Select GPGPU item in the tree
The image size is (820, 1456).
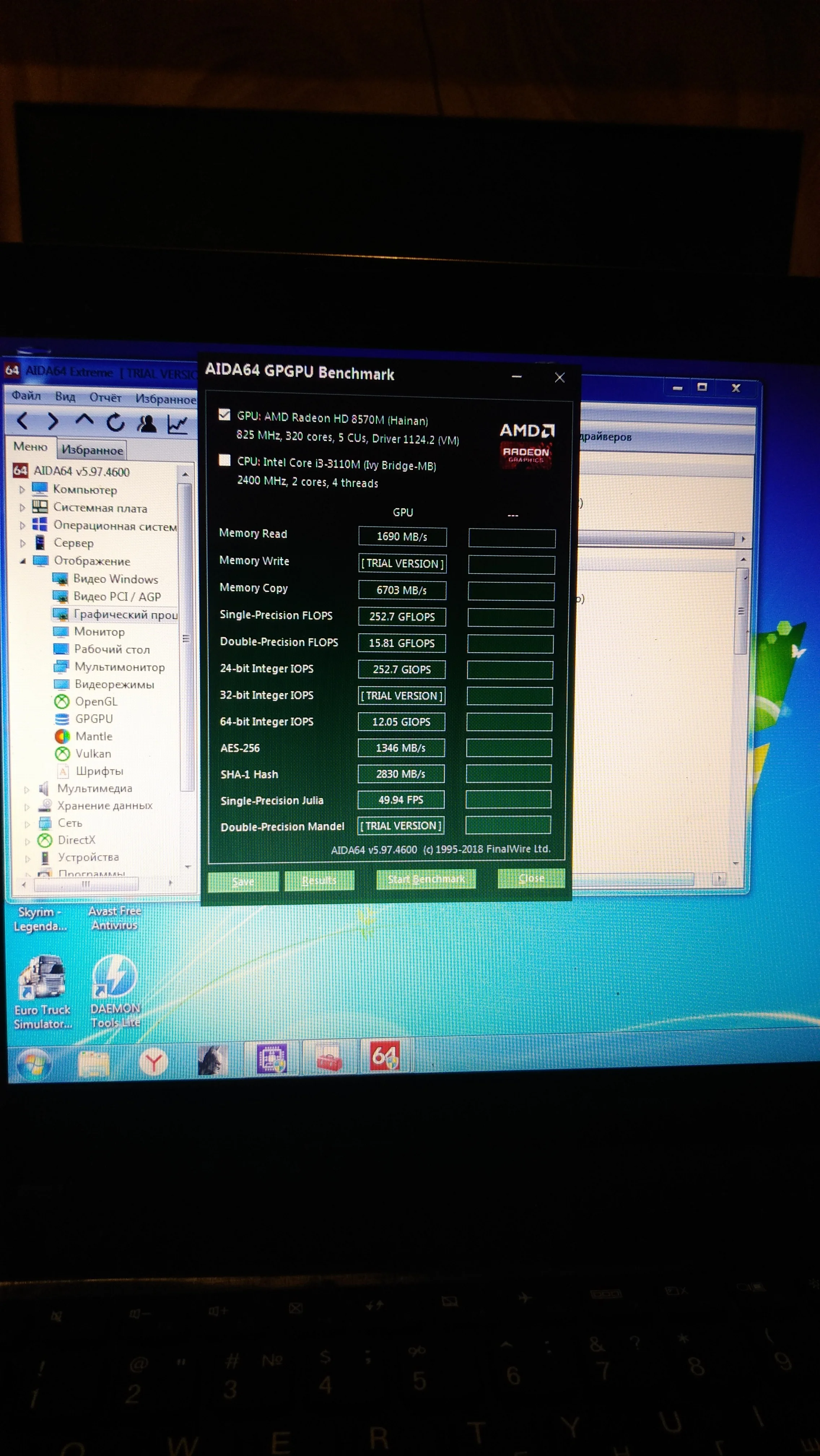[94, 719]
